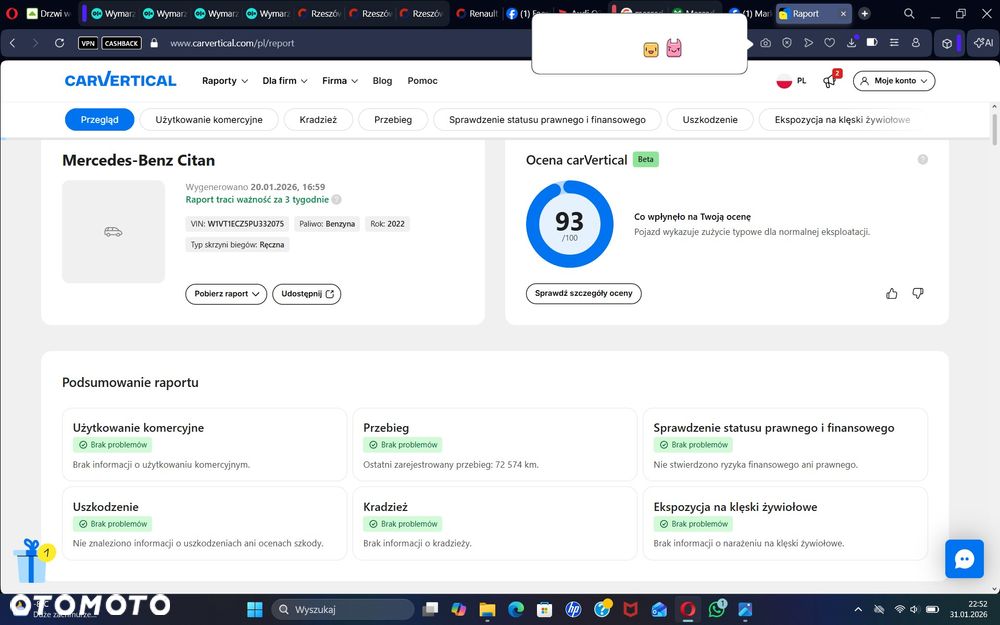Close the Raport browser tab
1000x625 pixels.
tap(843, 13)
